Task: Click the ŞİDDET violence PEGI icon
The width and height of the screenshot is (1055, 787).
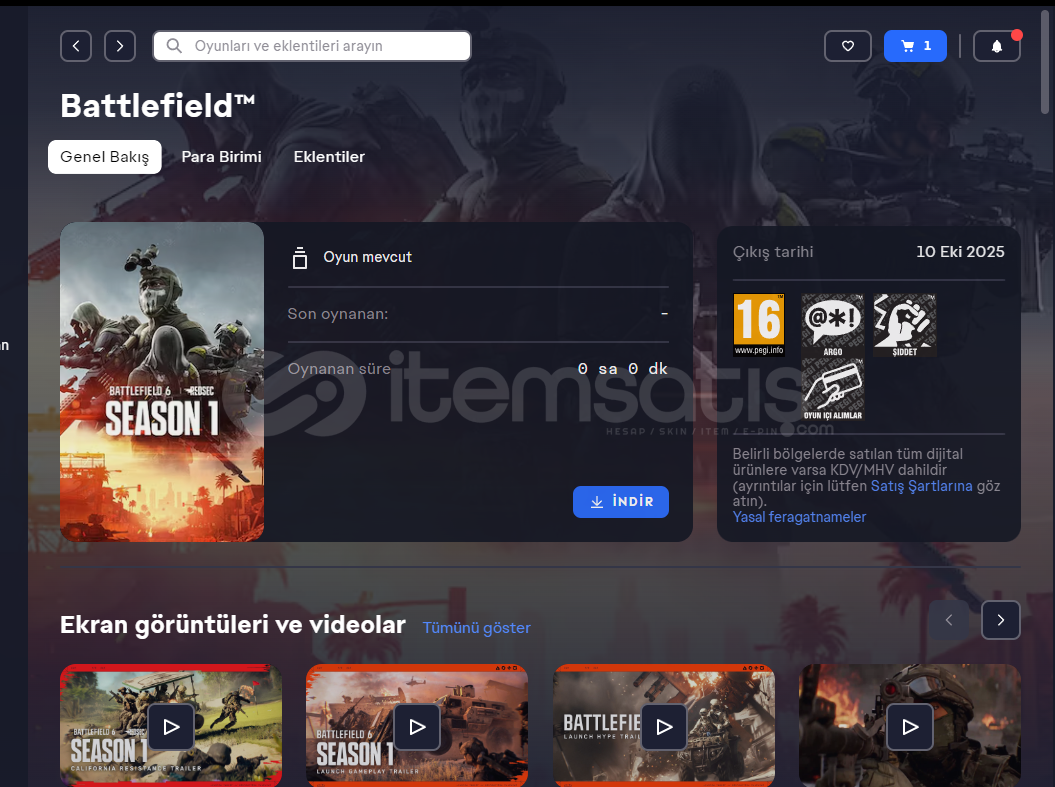Action: 904,325
